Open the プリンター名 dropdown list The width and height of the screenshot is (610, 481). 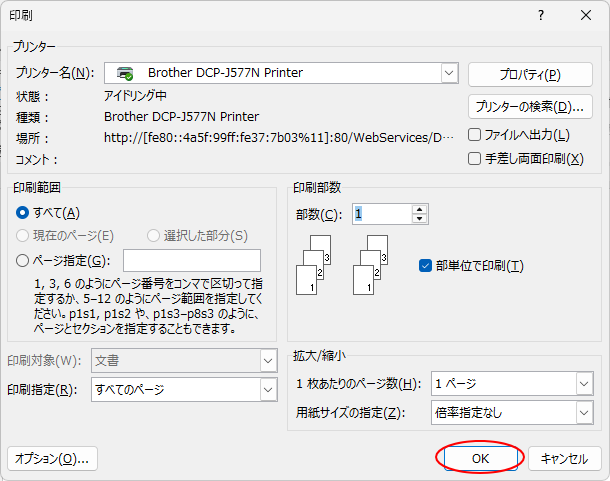click(x=449, y=73)
